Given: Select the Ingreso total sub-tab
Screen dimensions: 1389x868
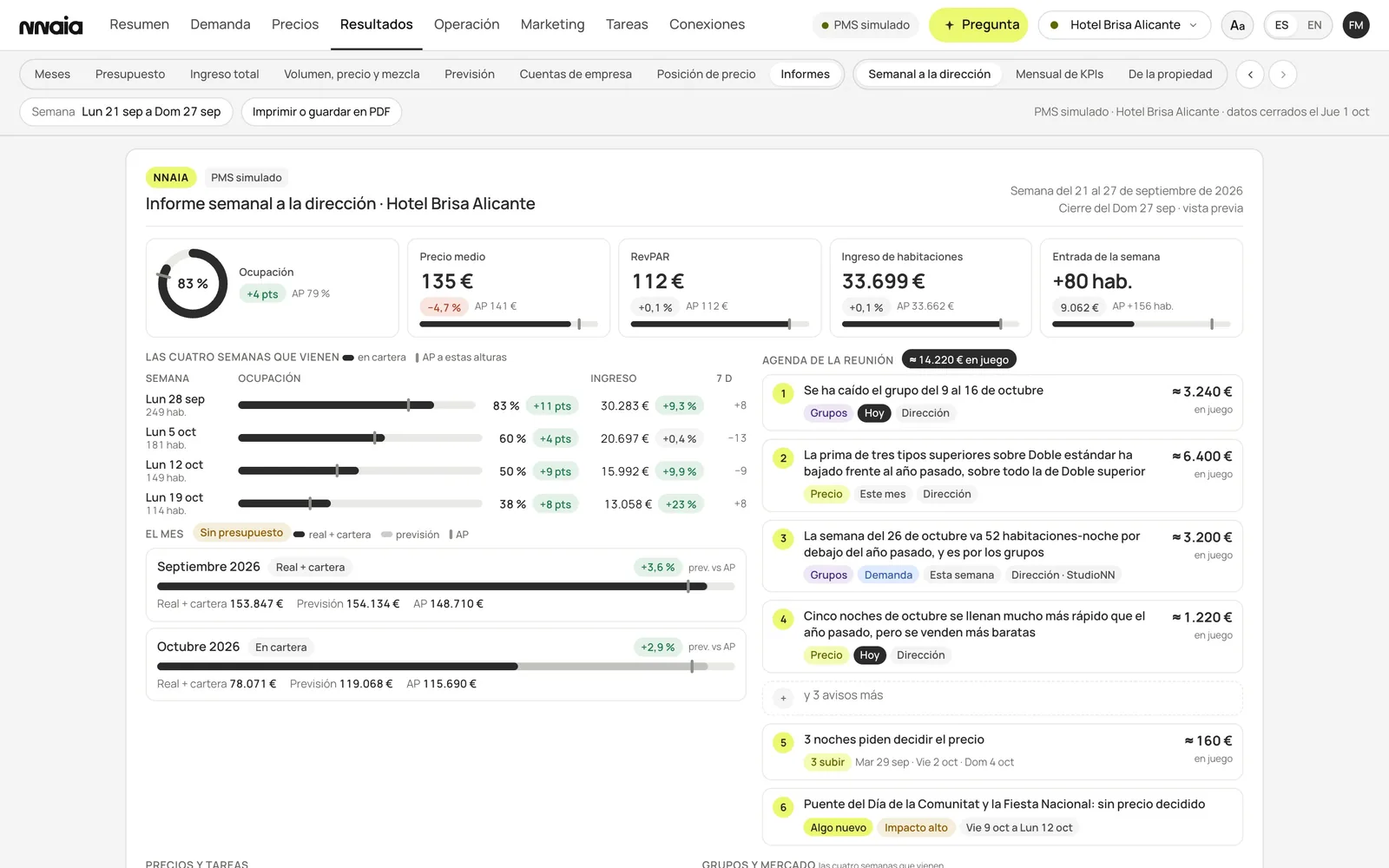Looking at the screenshot, I should [x=224, y=75].
